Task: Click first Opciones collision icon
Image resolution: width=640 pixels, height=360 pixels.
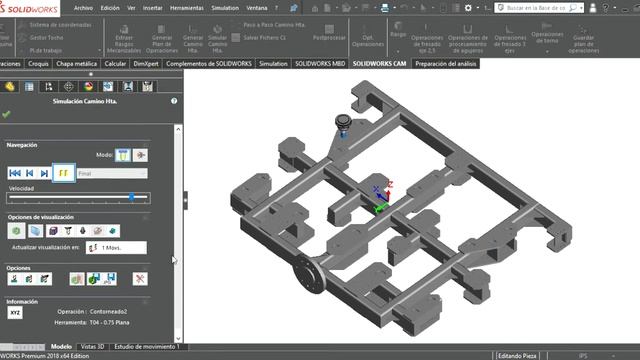Action: (x=15, y=279)
